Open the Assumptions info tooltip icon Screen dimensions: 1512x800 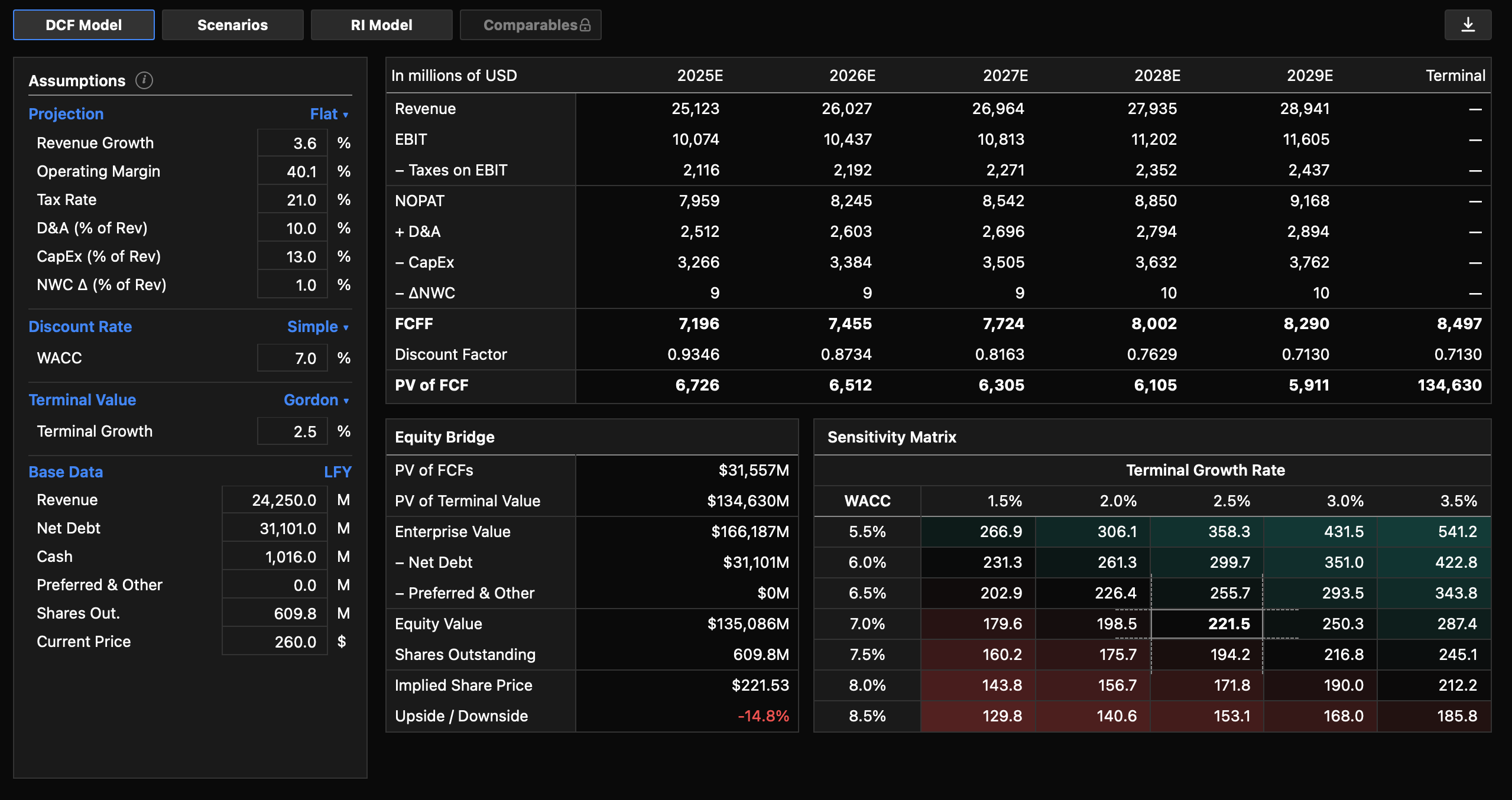pos(145,80)
